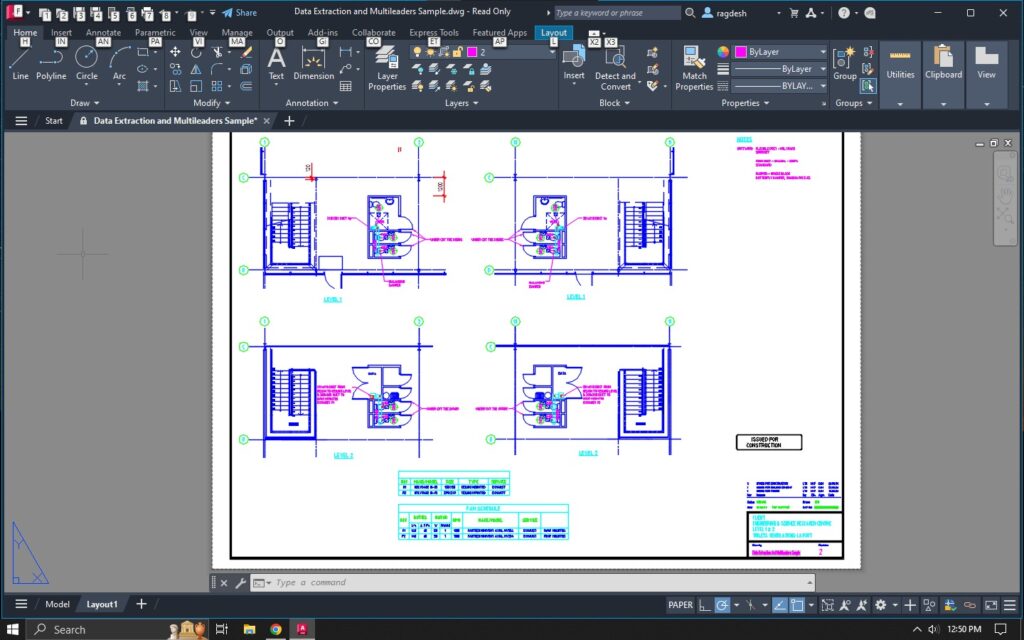Image resolution: width=1024 pixels, height=640 pixels.
Task: Insert Multiline Text with the Text tool
Action: pos(276,65)
